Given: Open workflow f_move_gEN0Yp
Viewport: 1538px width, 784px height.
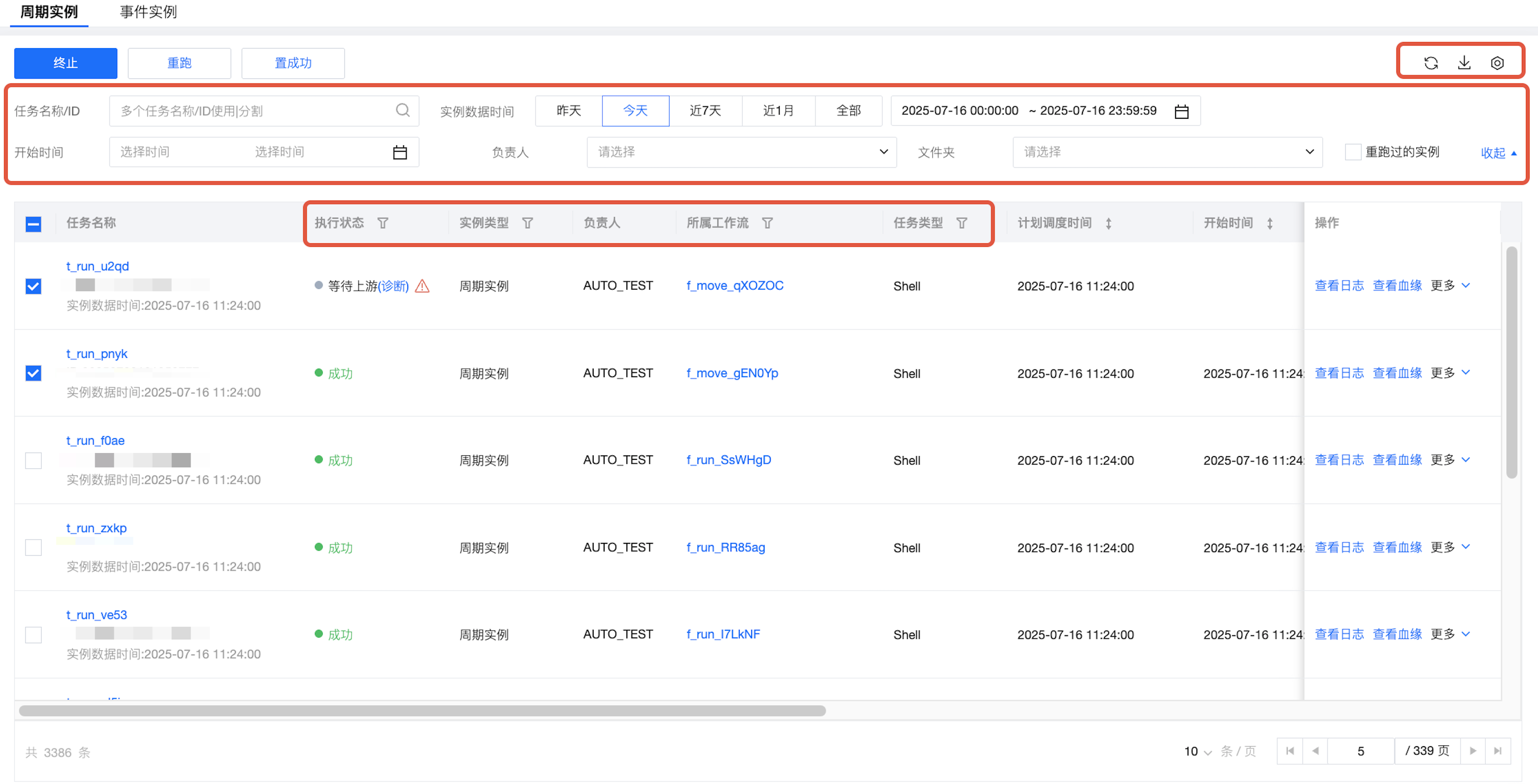Looking at the screenshot, I should 732,373.
